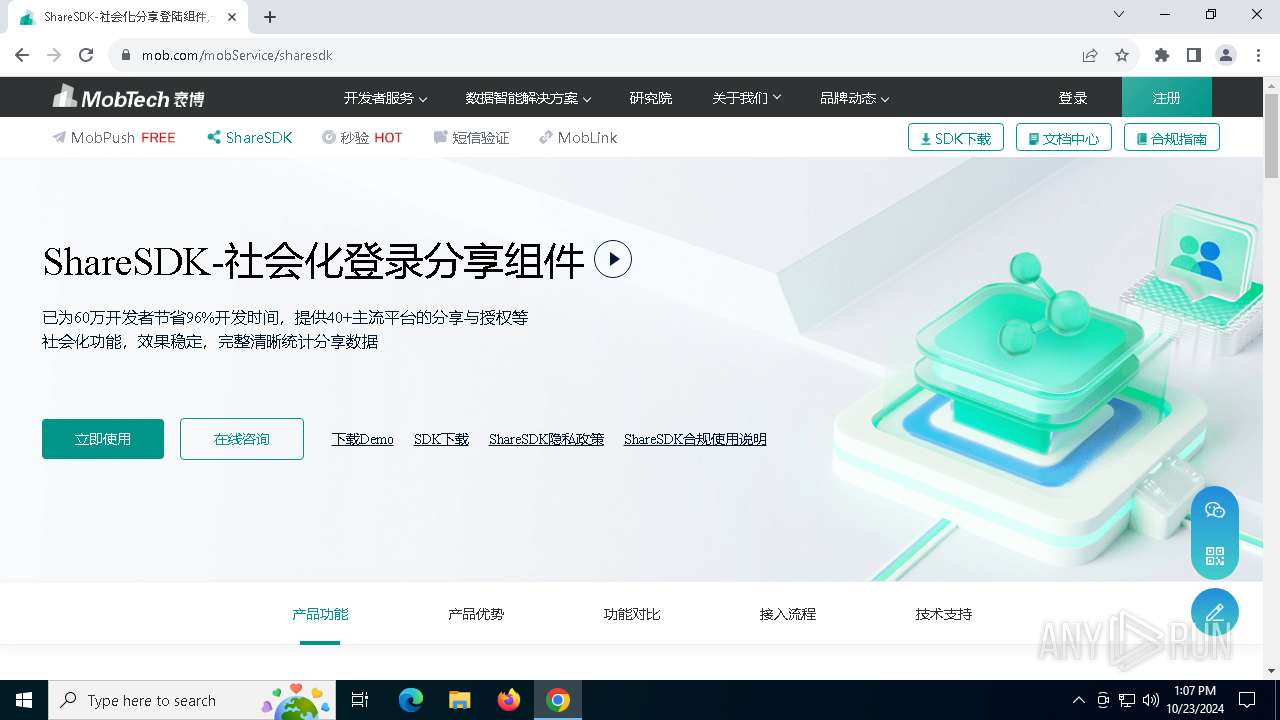This screenshot has height=720, width=1280.
Task: Launch Firefox from taskbar
Action: (x=509, y=700)
